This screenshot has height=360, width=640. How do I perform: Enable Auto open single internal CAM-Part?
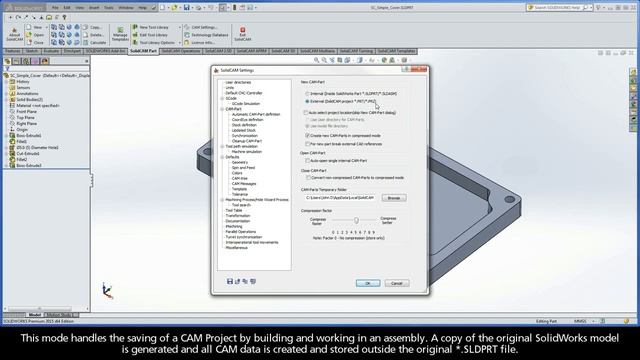click(307, 161)
